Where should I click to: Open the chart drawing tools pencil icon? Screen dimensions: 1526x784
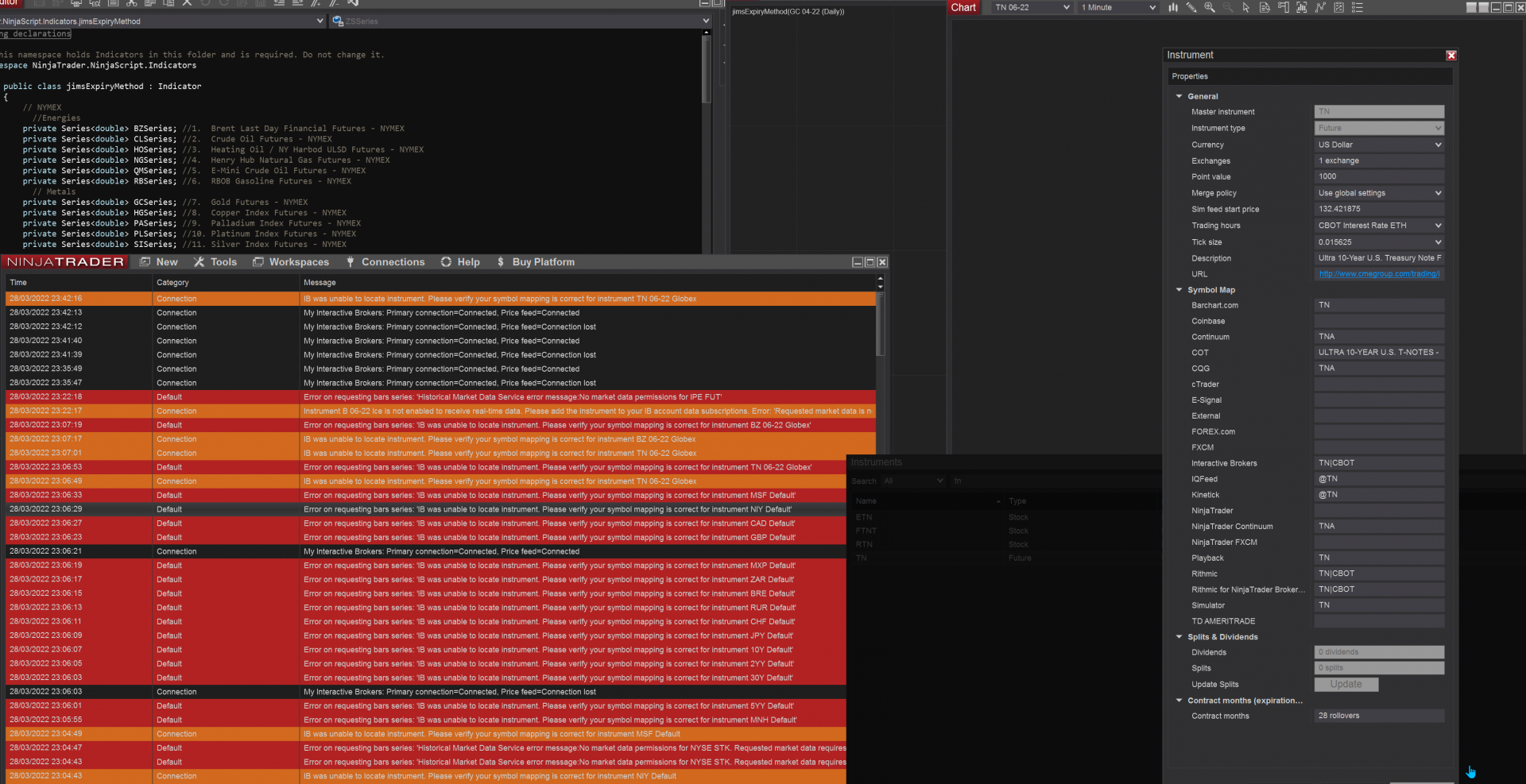click(1191, 7)
